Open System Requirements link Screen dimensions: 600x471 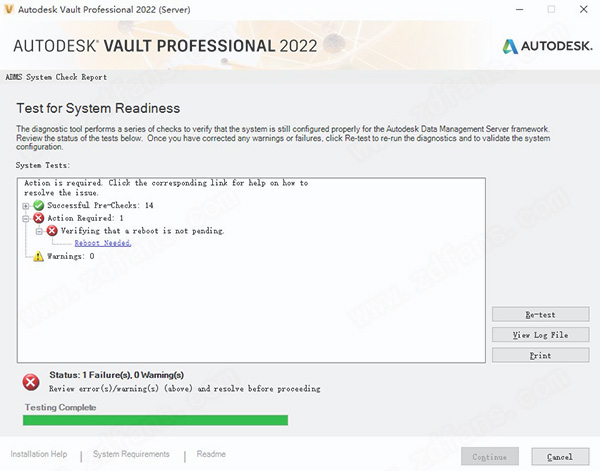[131, 454]
